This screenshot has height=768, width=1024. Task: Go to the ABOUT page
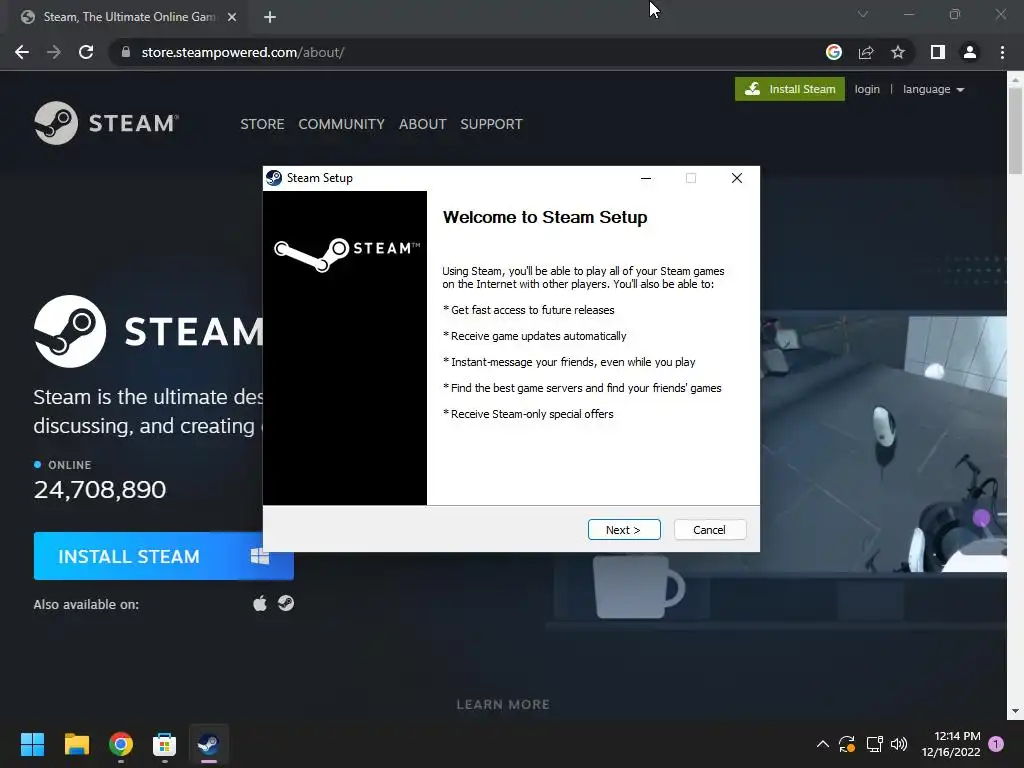423,124
